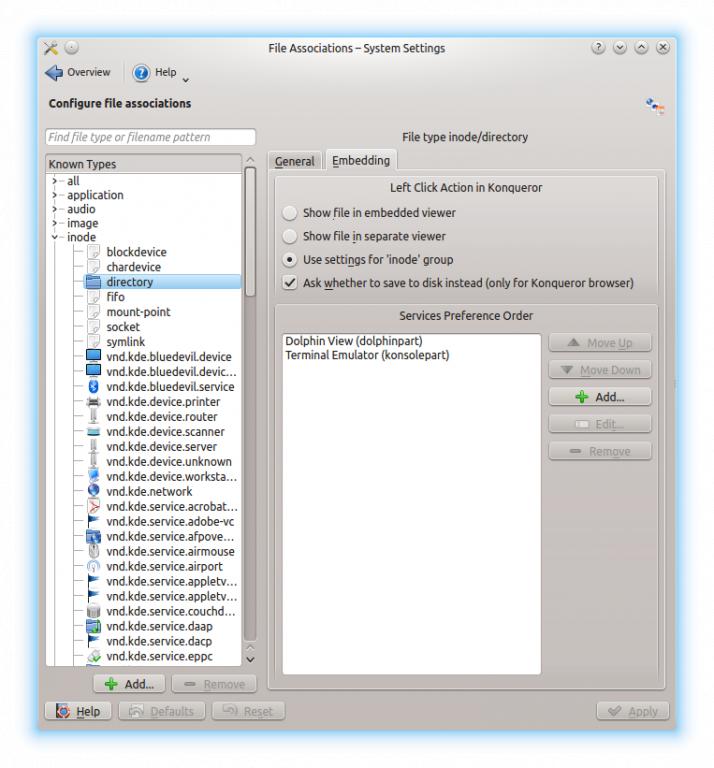Collapse the 'inode' tree branch
The height and width of the screenshot is (768, 714).
click(x=54, y=238)
